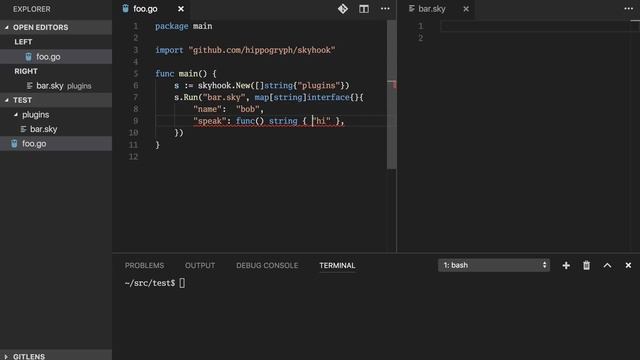Click line number 12 in foo.go gutter

pyautogui.click(x=133, y=157)
